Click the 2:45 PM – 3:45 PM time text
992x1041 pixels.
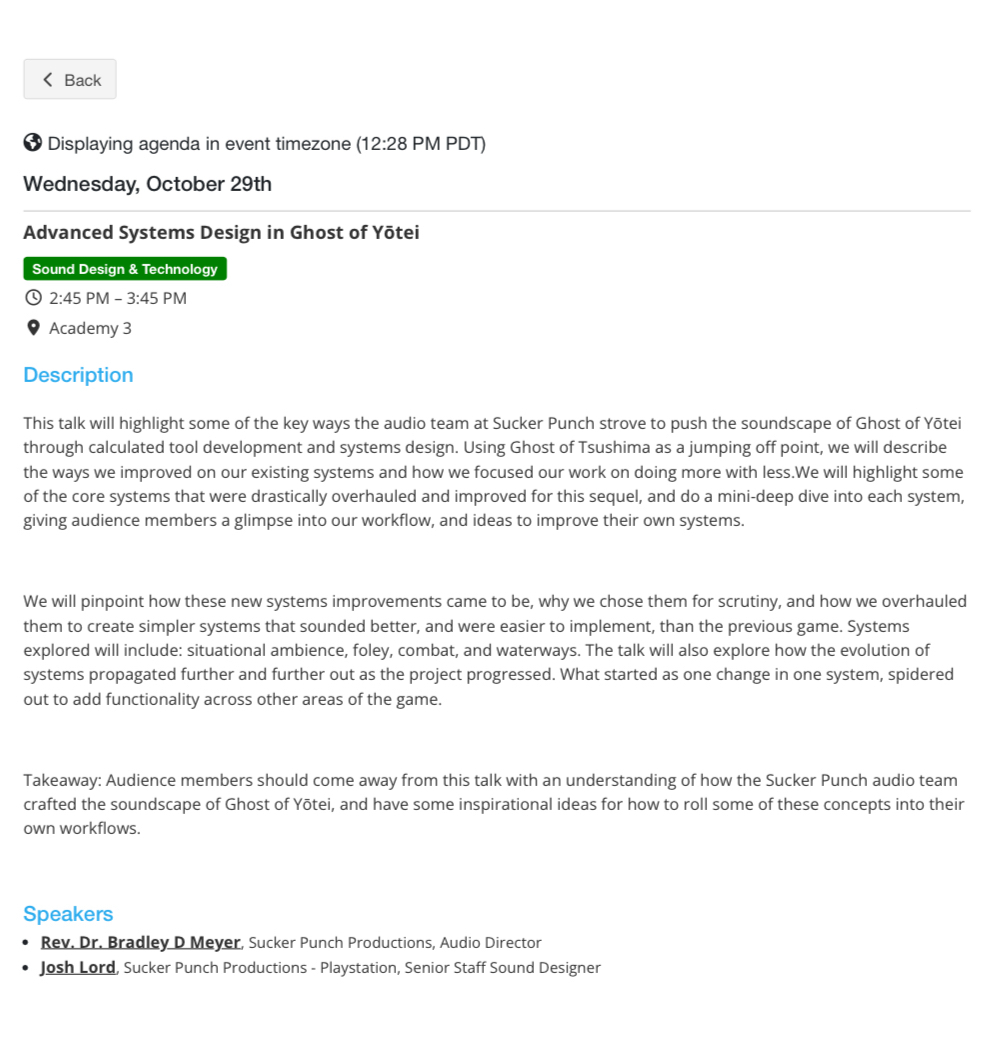click(x=118, y=298)
